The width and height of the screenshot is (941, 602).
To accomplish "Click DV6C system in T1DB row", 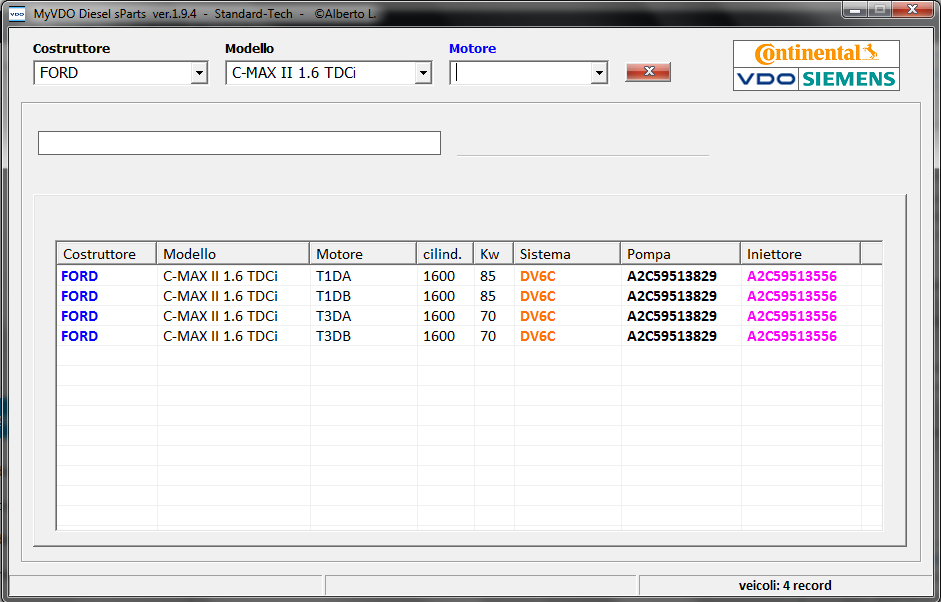I will coord(538,296).
